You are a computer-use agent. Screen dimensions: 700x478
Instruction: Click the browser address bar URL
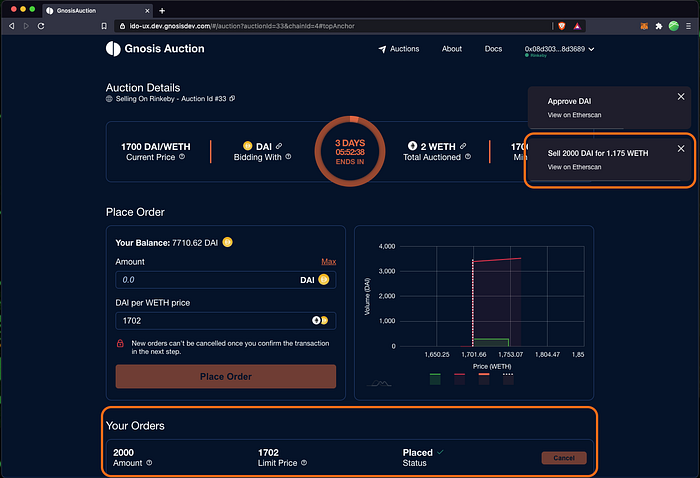[x=242, y=26]
